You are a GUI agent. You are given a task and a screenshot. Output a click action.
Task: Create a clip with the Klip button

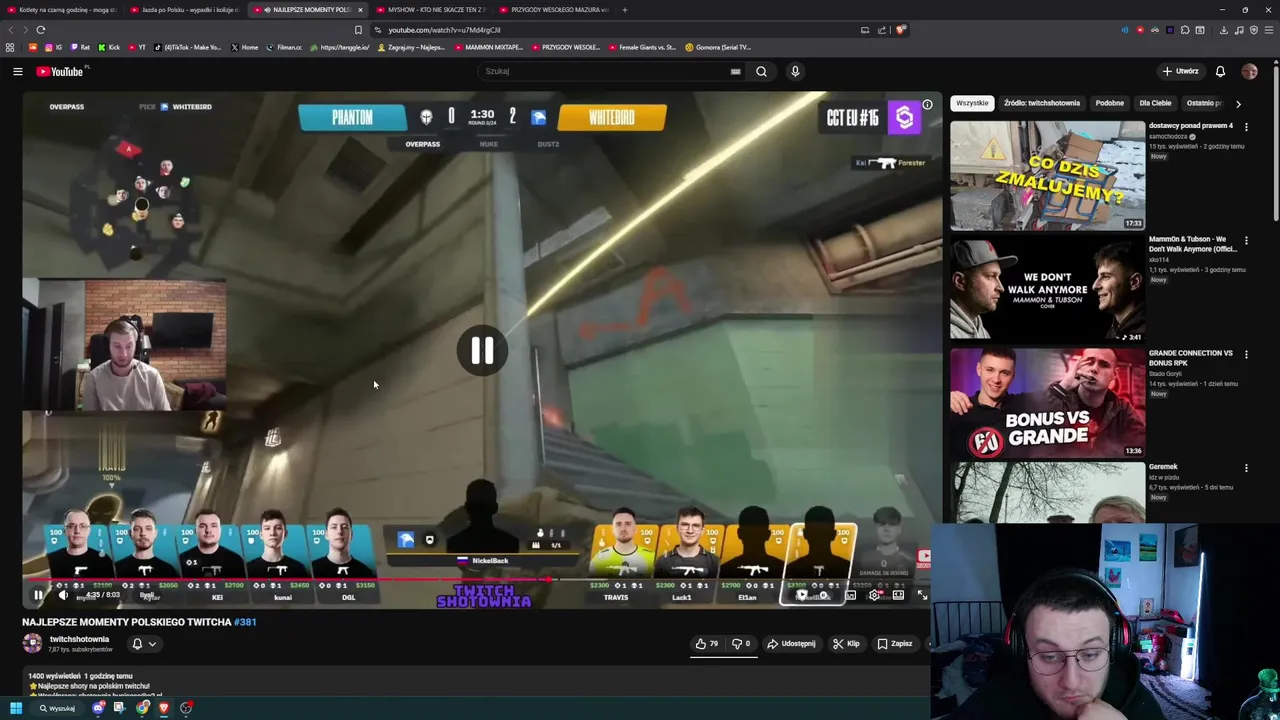pos(846,644)
